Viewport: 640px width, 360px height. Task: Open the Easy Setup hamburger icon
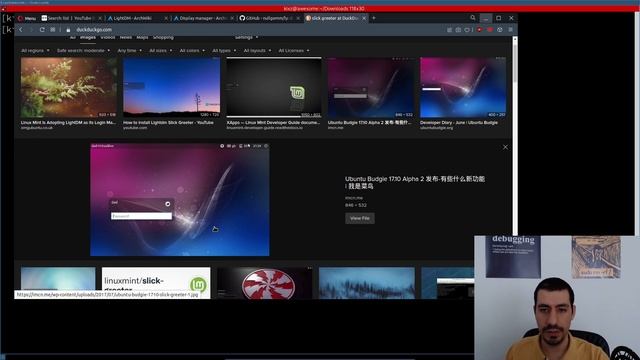[x=510, y=30]
